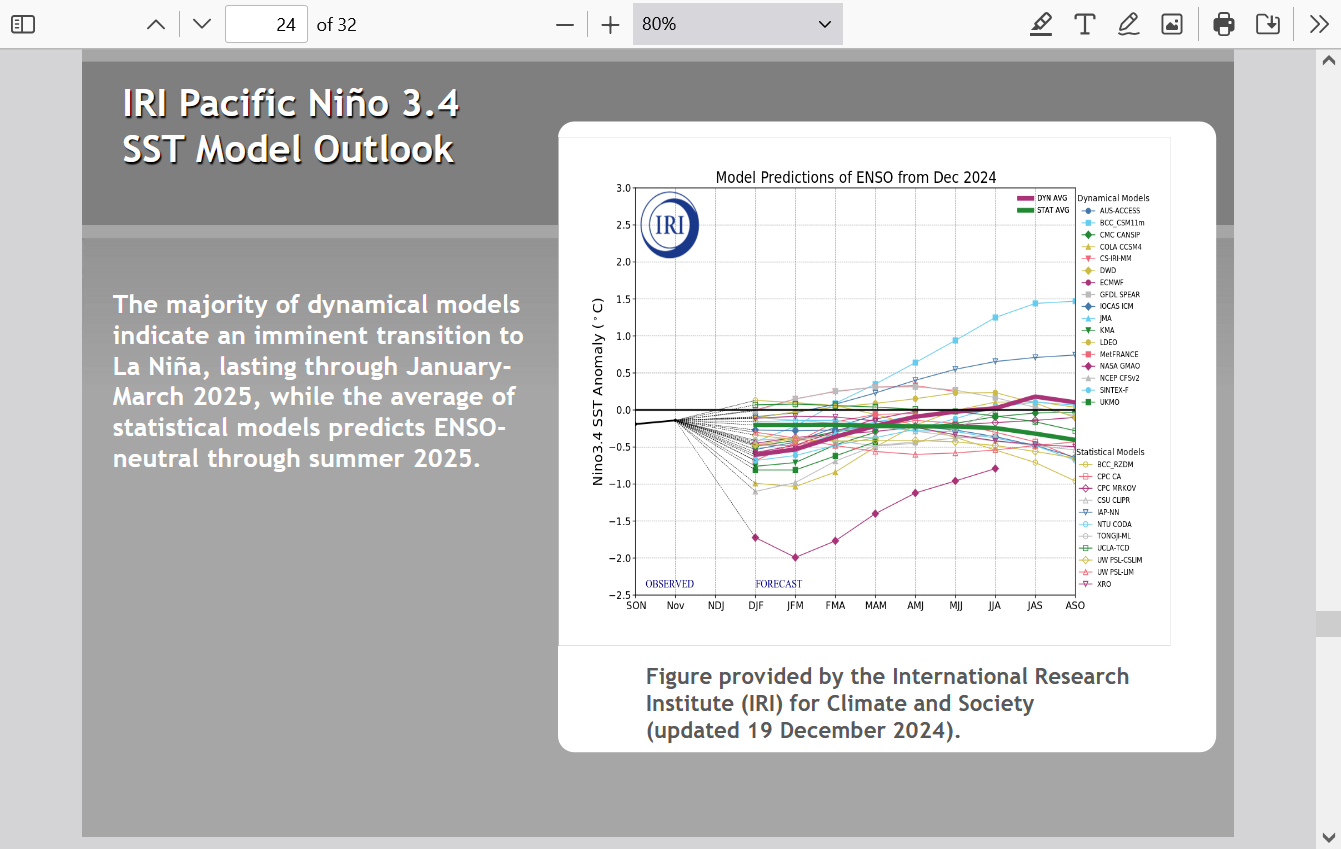Click the scrollbar down arrow
Viewport: 1341px width, 849px height.
click(x=1328, y=836)
